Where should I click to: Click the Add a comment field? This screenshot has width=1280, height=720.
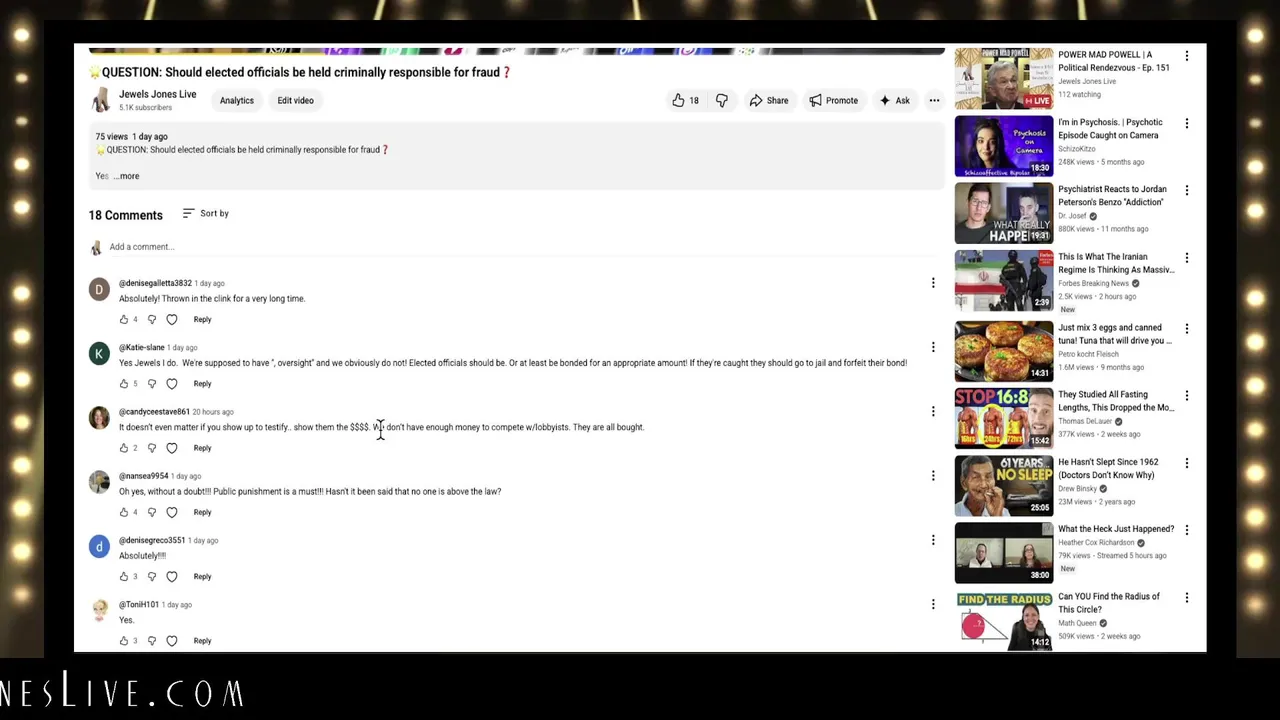point(525,247)
